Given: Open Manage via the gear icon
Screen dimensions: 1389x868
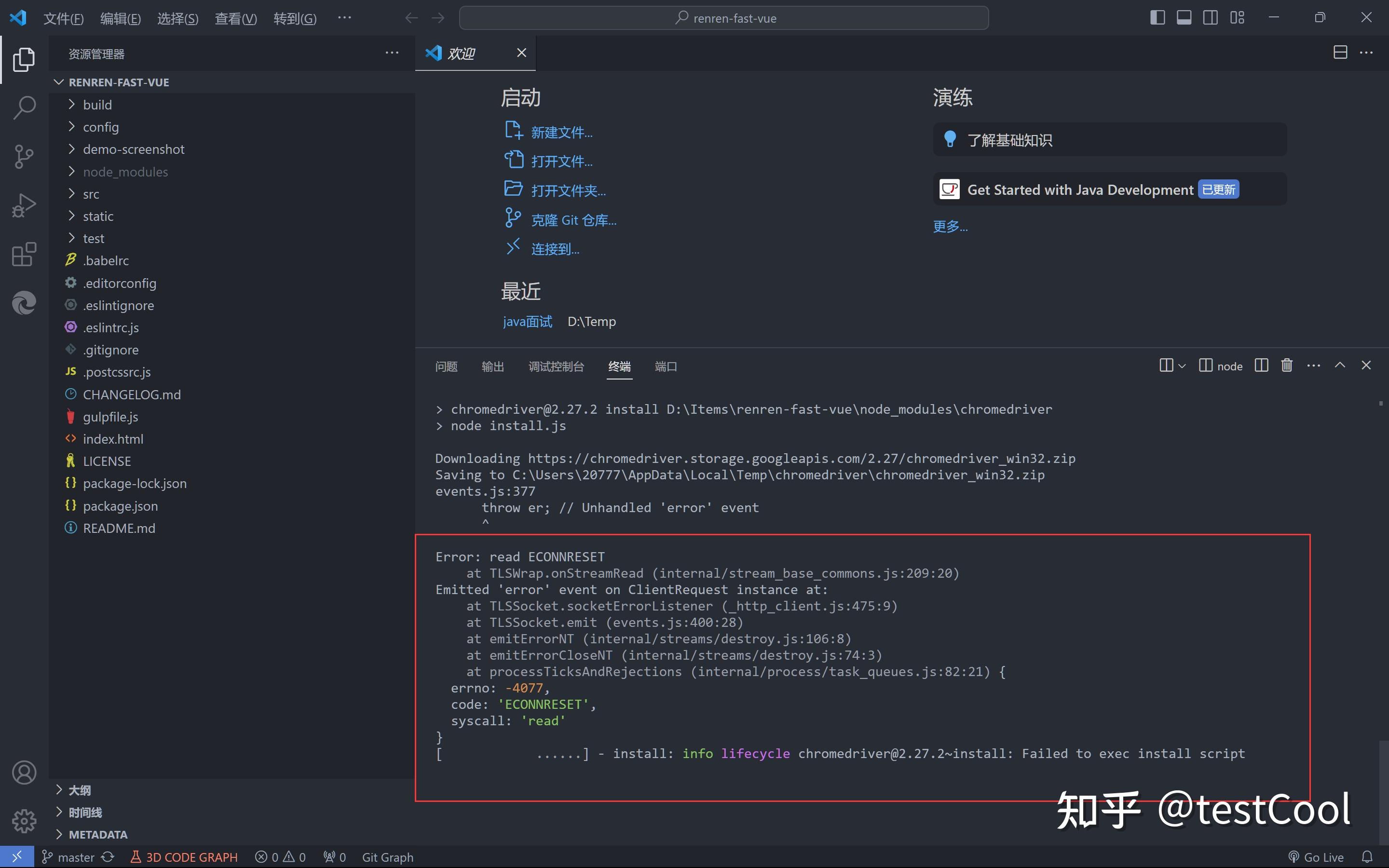Looking at the screenshot, I should coord(24,821).
